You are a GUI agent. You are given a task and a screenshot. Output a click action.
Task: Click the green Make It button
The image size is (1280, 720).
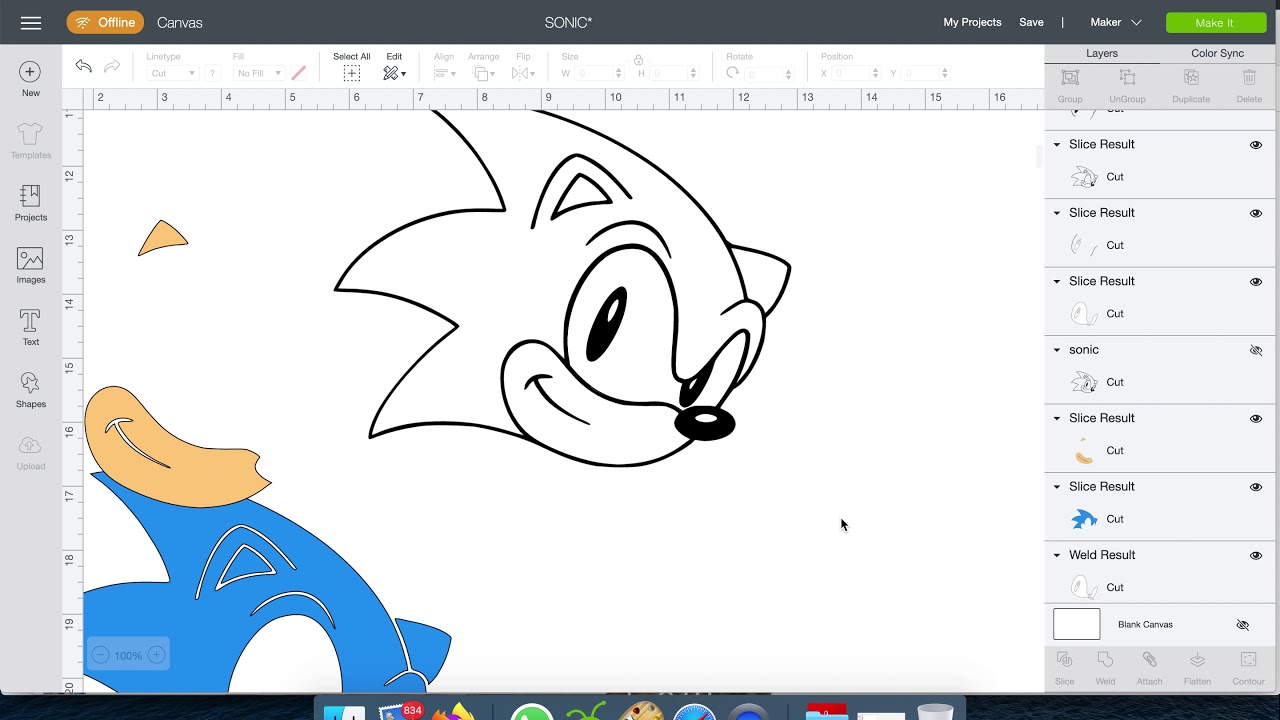pyautogui.click(x=1215, y=22)
